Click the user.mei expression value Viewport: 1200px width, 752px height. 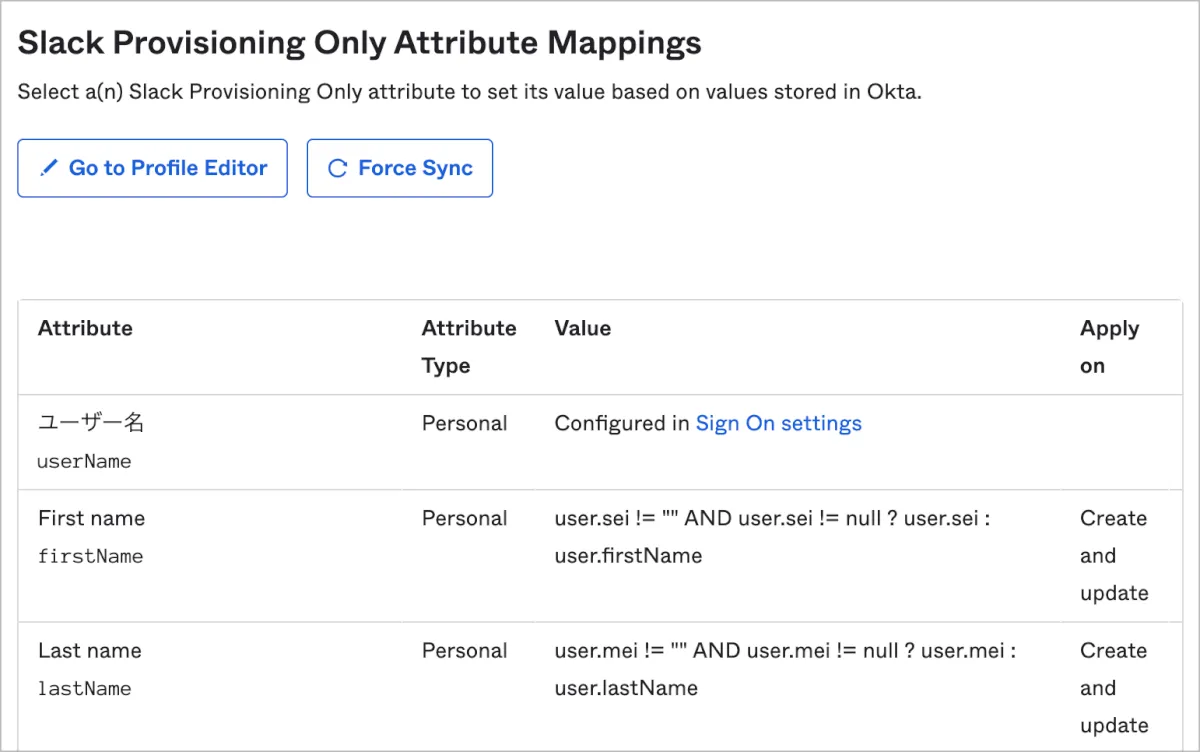(x=785, y=668)
